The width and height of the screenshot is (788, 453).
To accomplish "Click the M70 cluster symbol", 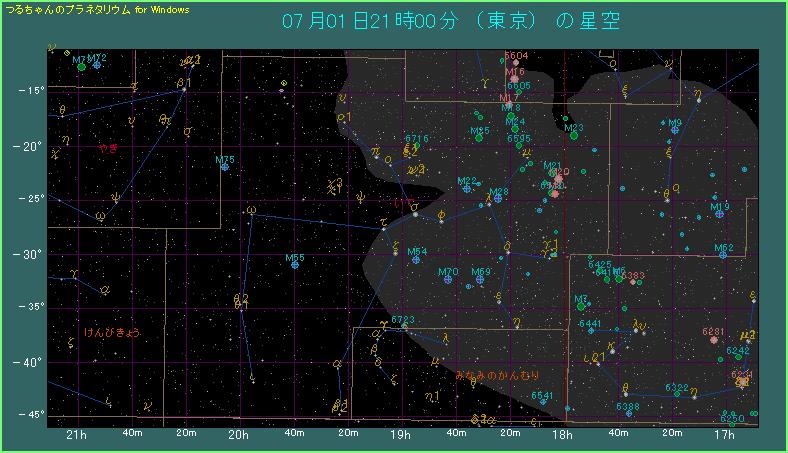I will pyautogui.click(x=449, y=279).
